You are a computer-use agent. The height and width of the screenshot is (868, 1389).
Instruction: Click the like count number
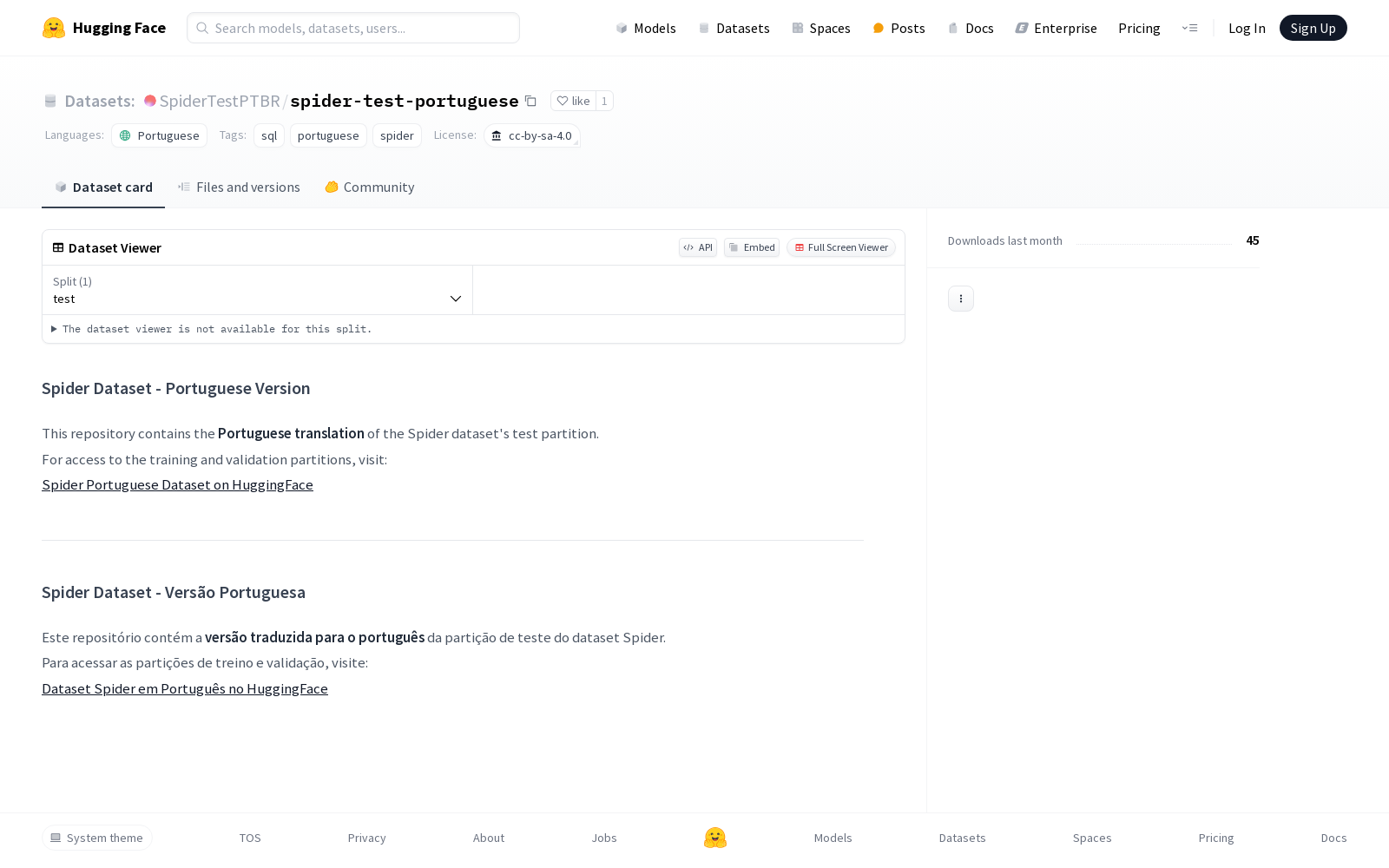click(x=604, y=101)
